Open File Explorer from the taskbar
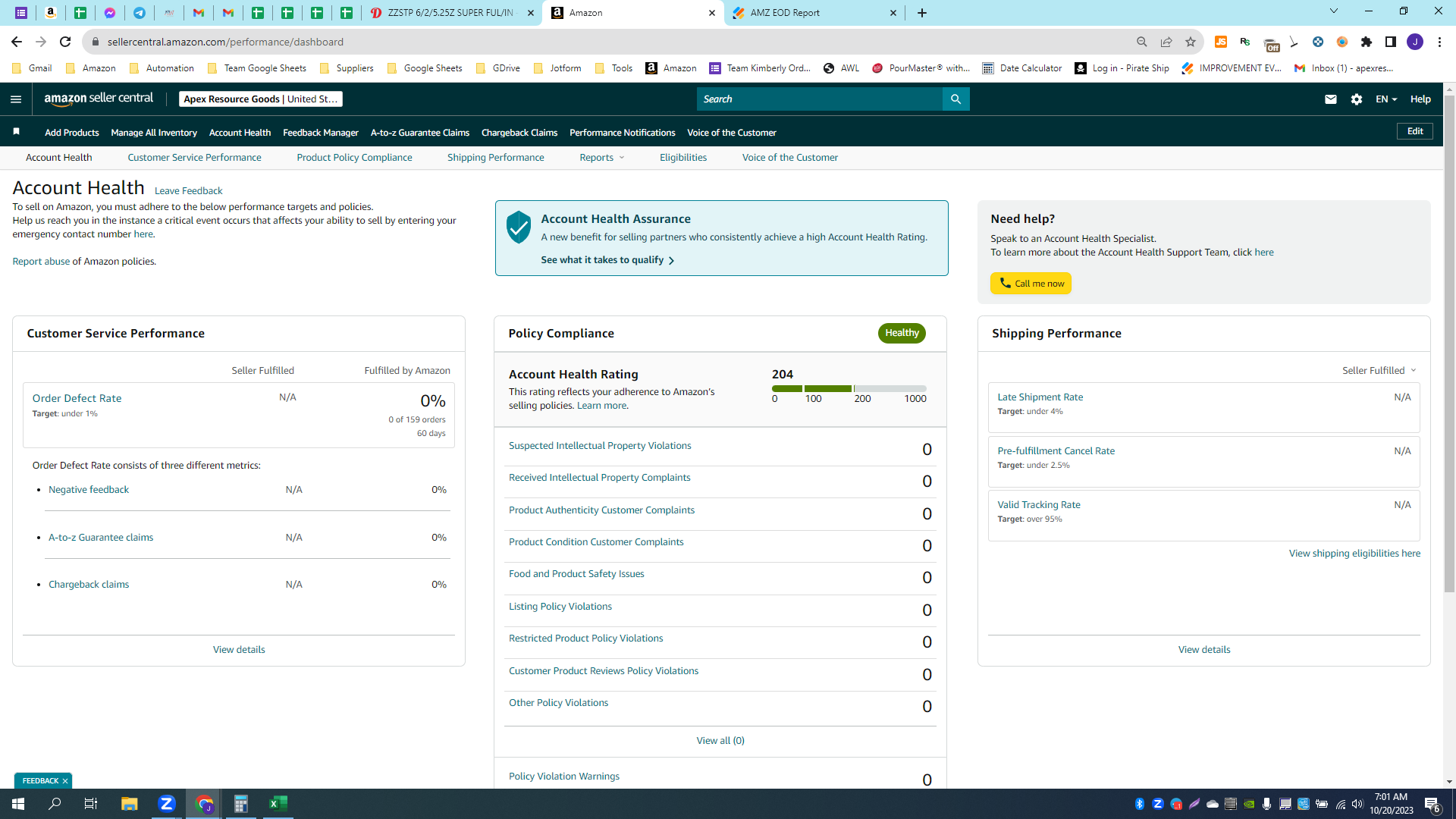This screenshot has width=1456, height=819. click(129, 804)
